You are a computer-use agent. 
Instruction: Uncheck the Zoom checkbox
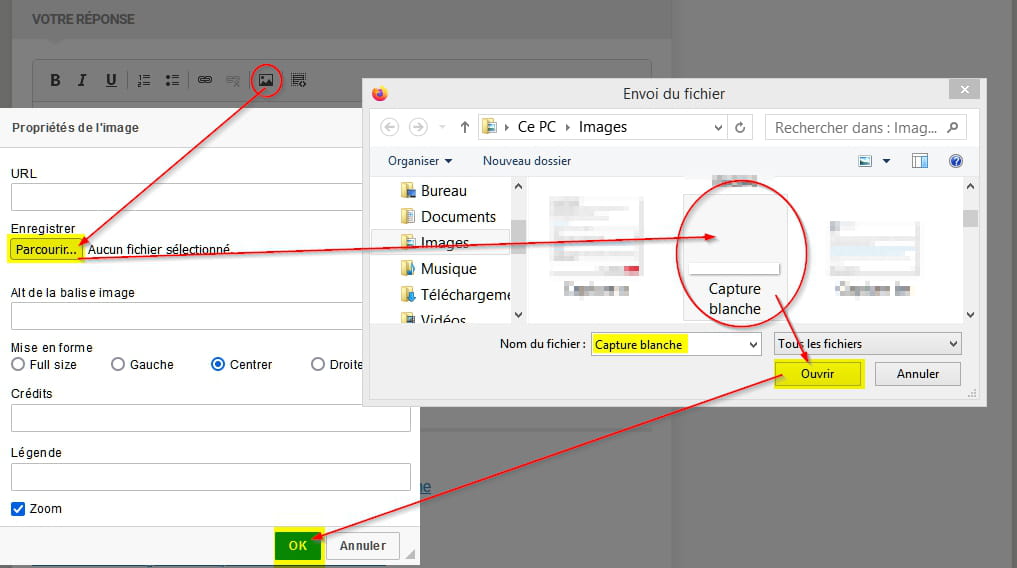[18, 509]
